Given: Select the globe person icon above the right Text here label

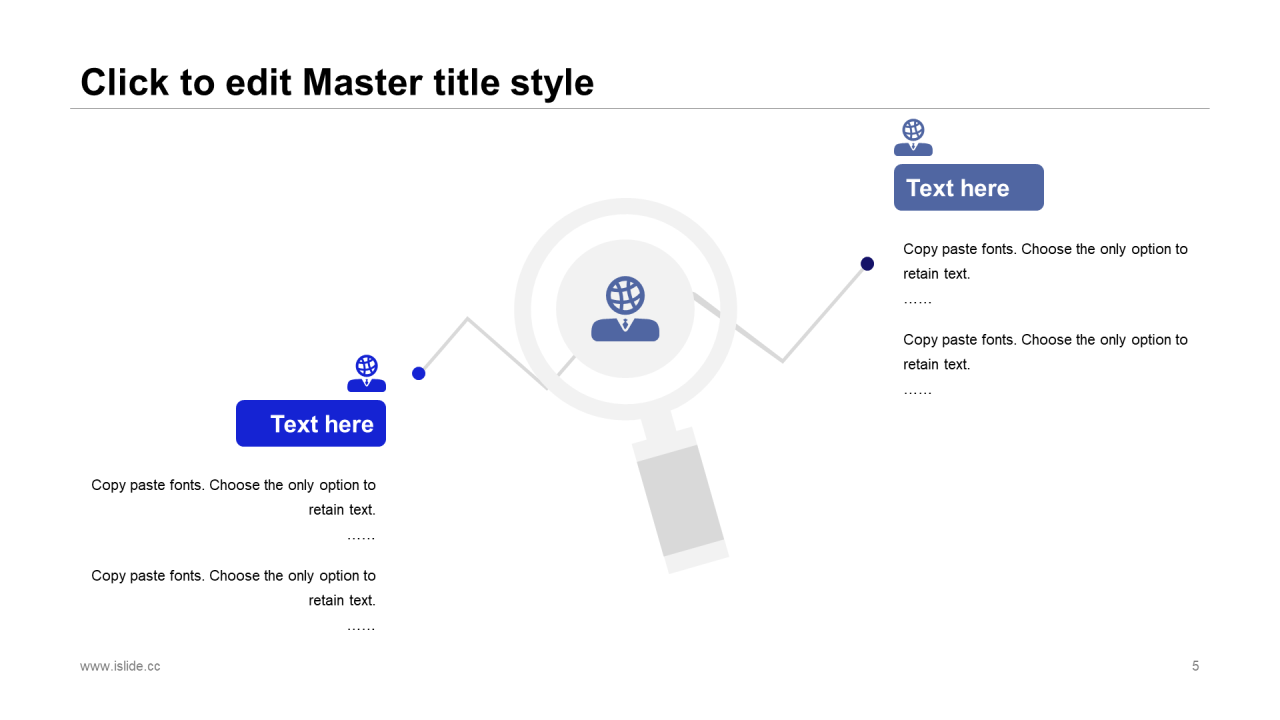Looking at the screenshot, I should (913, 137).
